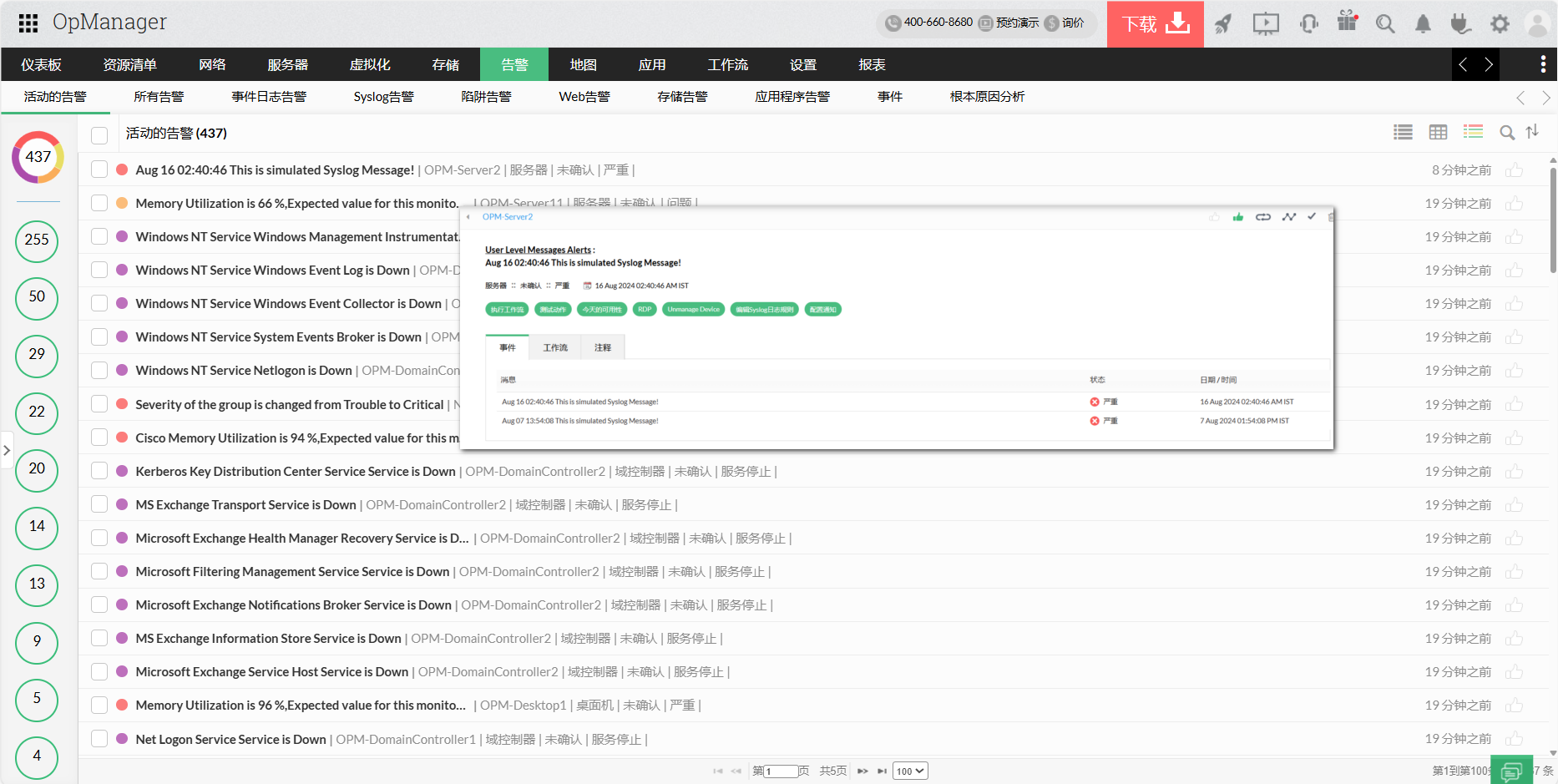Click the vertical three-dot more menu
Image resolution: width=1558 pixels, height=784 pixels.
pyautogui.click(x=1543, y=64)
